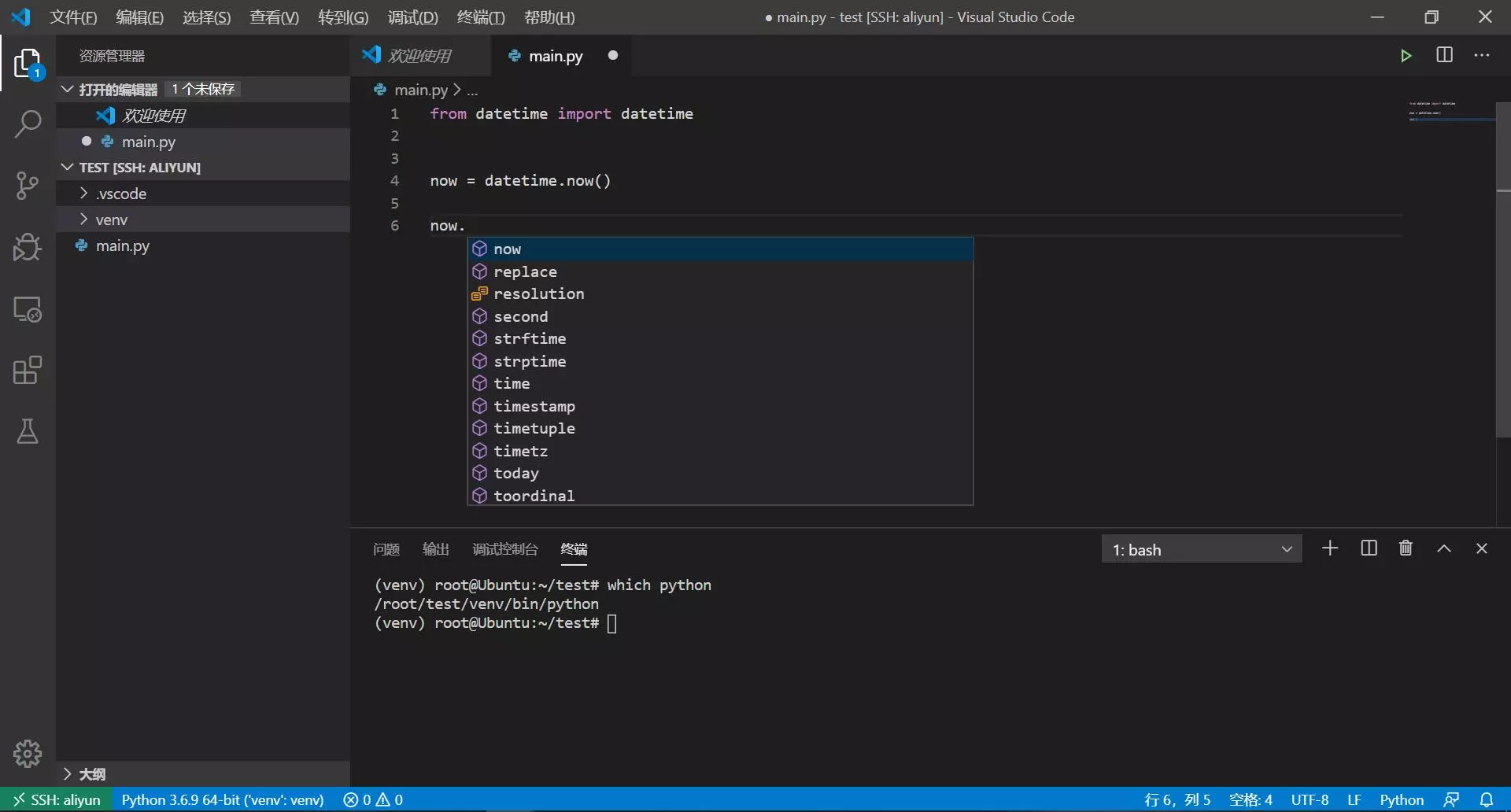This screenshot has width=1511, height=812.
Task: Click 行 6, 列 5 cursor position indicator
Action: coord(1177,799)
